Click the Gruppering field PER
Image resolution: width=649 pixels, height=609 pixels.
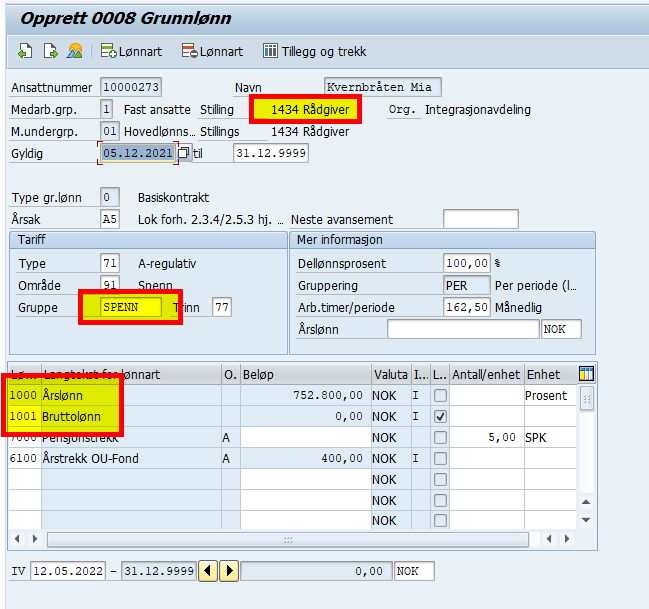coord(466,285)
